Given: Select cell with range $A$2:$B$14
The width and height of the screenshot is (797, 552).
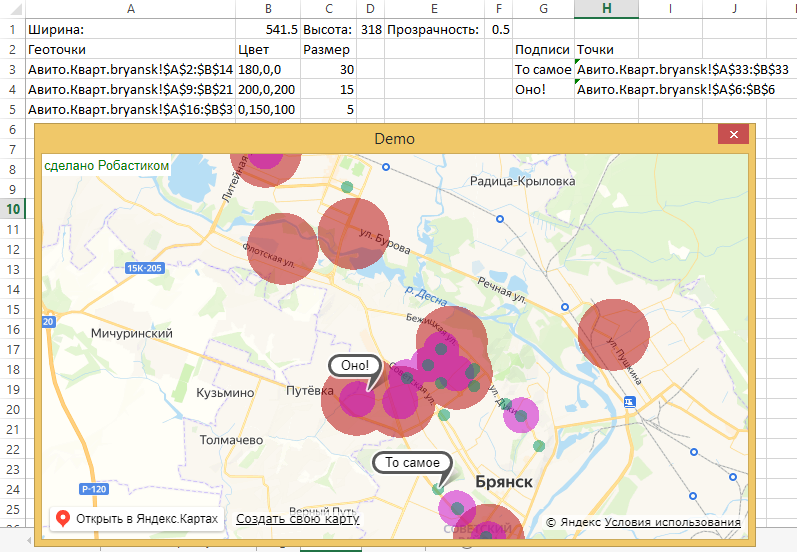Looking at the screenshot, I should 131,69.
